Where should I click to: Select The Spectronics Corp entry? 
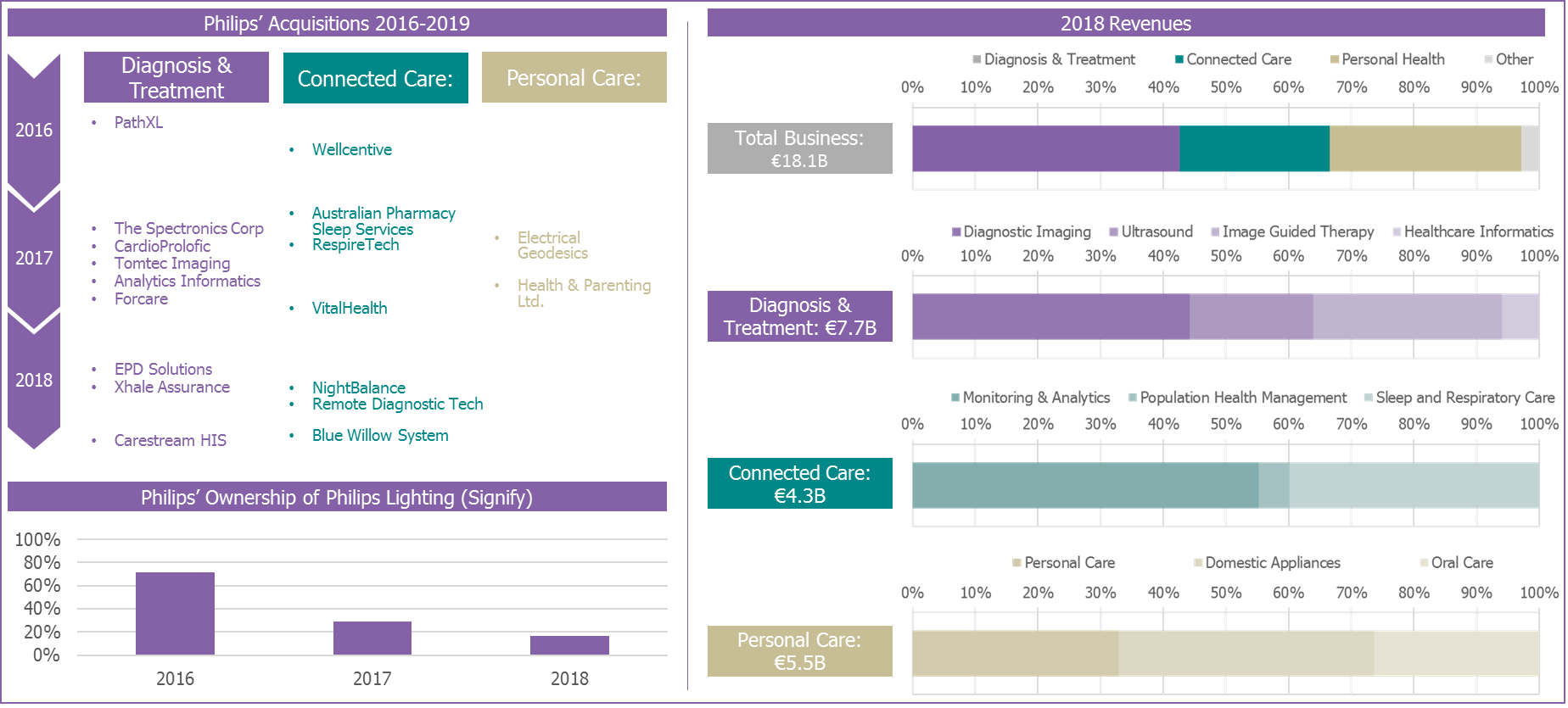point(189,228)
